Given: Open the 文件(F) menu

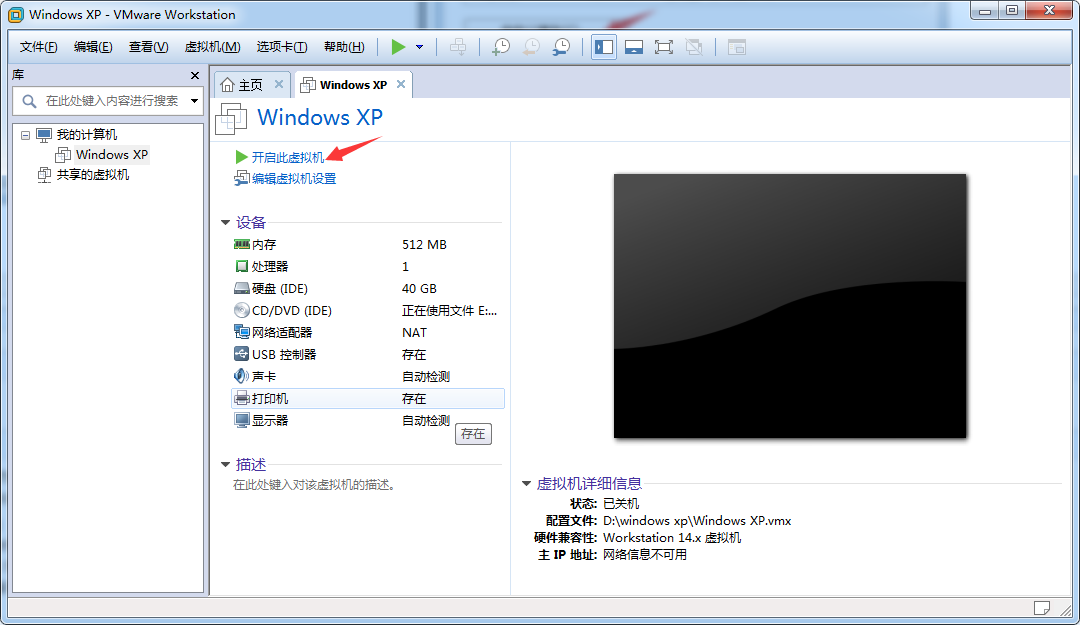Looking at the screenshot, I should pyautogui.click(x=39, y=47).
